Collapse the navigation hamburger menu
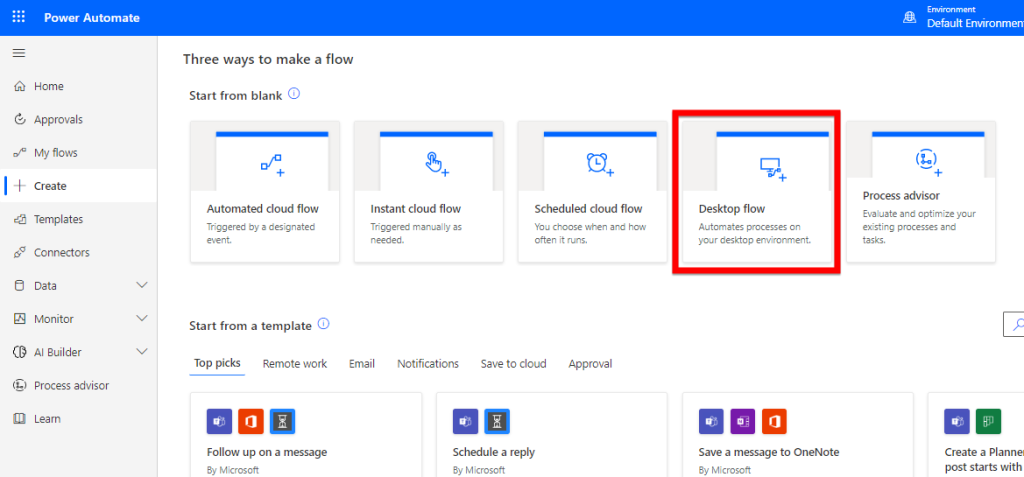Image resolution: width=1024 pixels, height=477 pixels. (19, 53)
